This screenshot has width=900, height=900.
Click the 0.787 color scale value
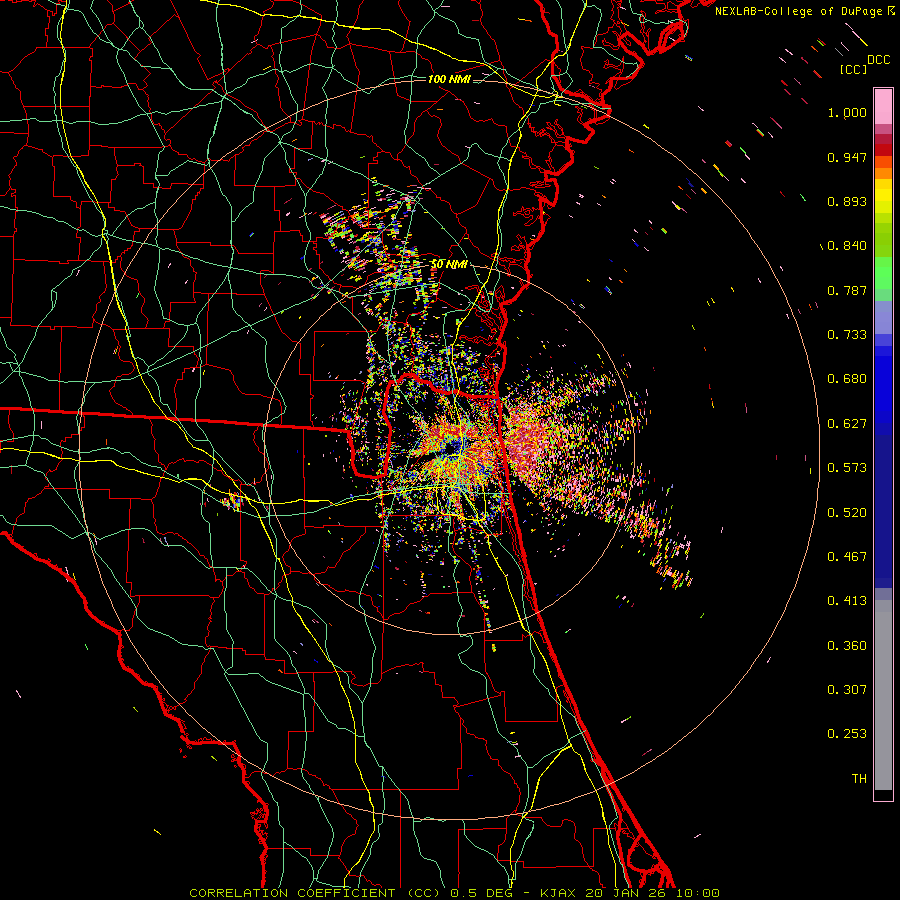pos(847,290)
